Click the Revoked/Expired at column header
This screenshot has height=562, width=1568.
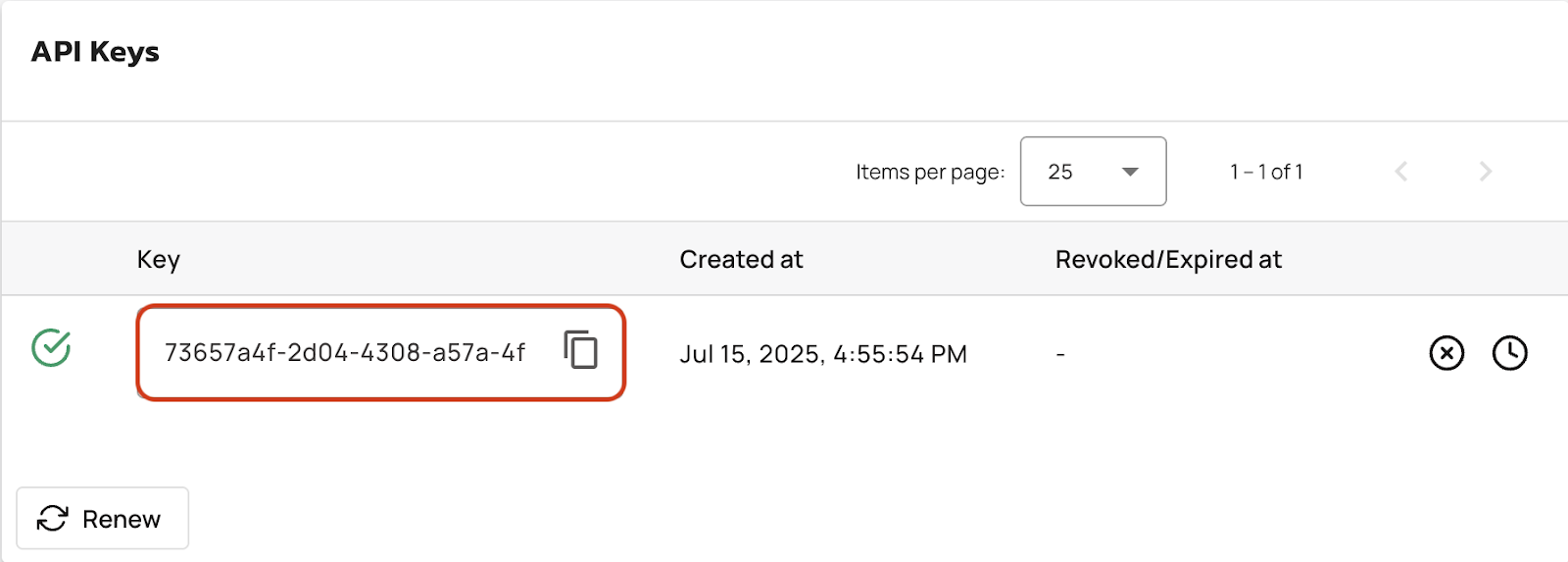(1168, 259)
